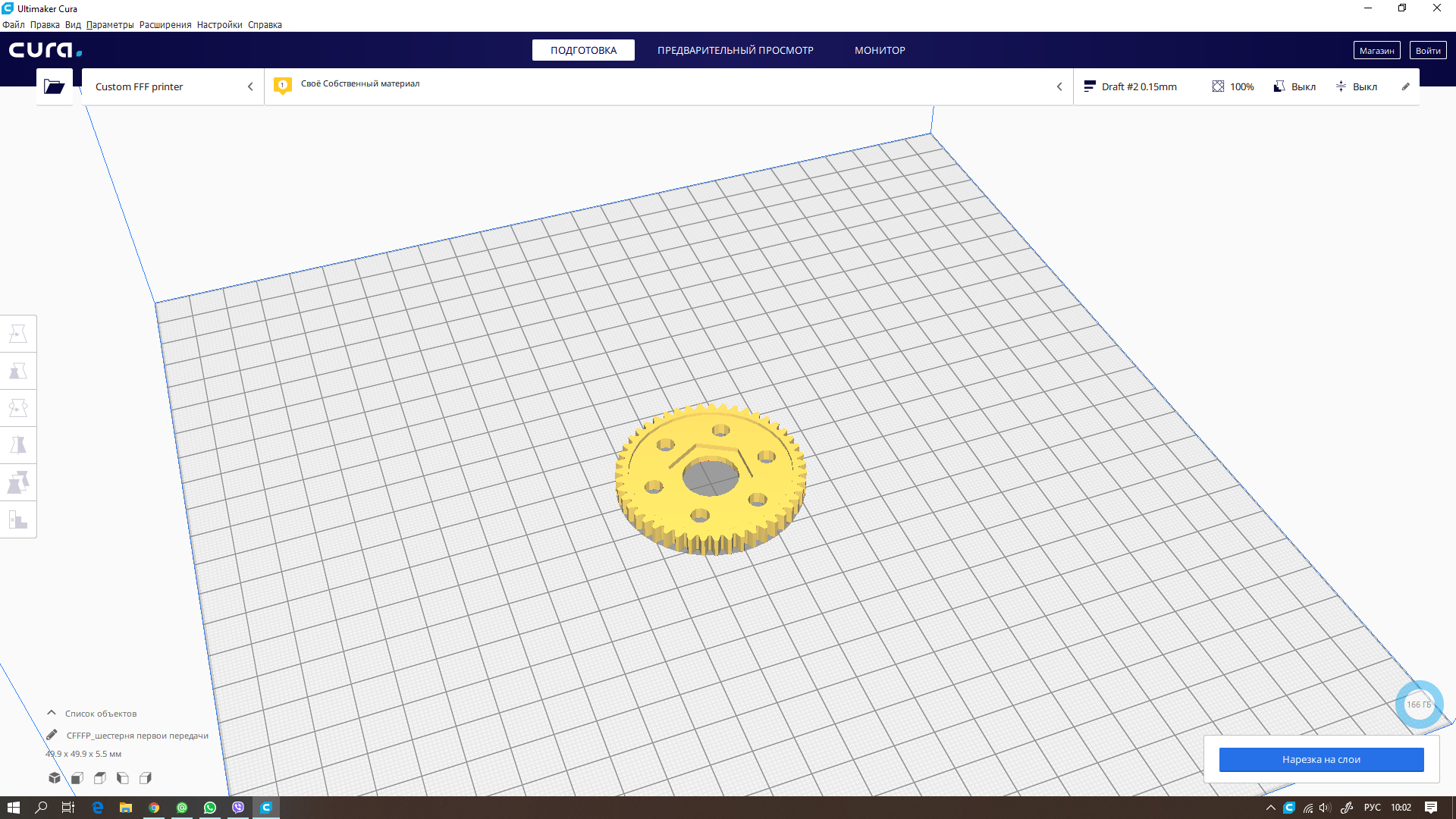Select the Scale tool in left toolbar

[x=18, y=371]
